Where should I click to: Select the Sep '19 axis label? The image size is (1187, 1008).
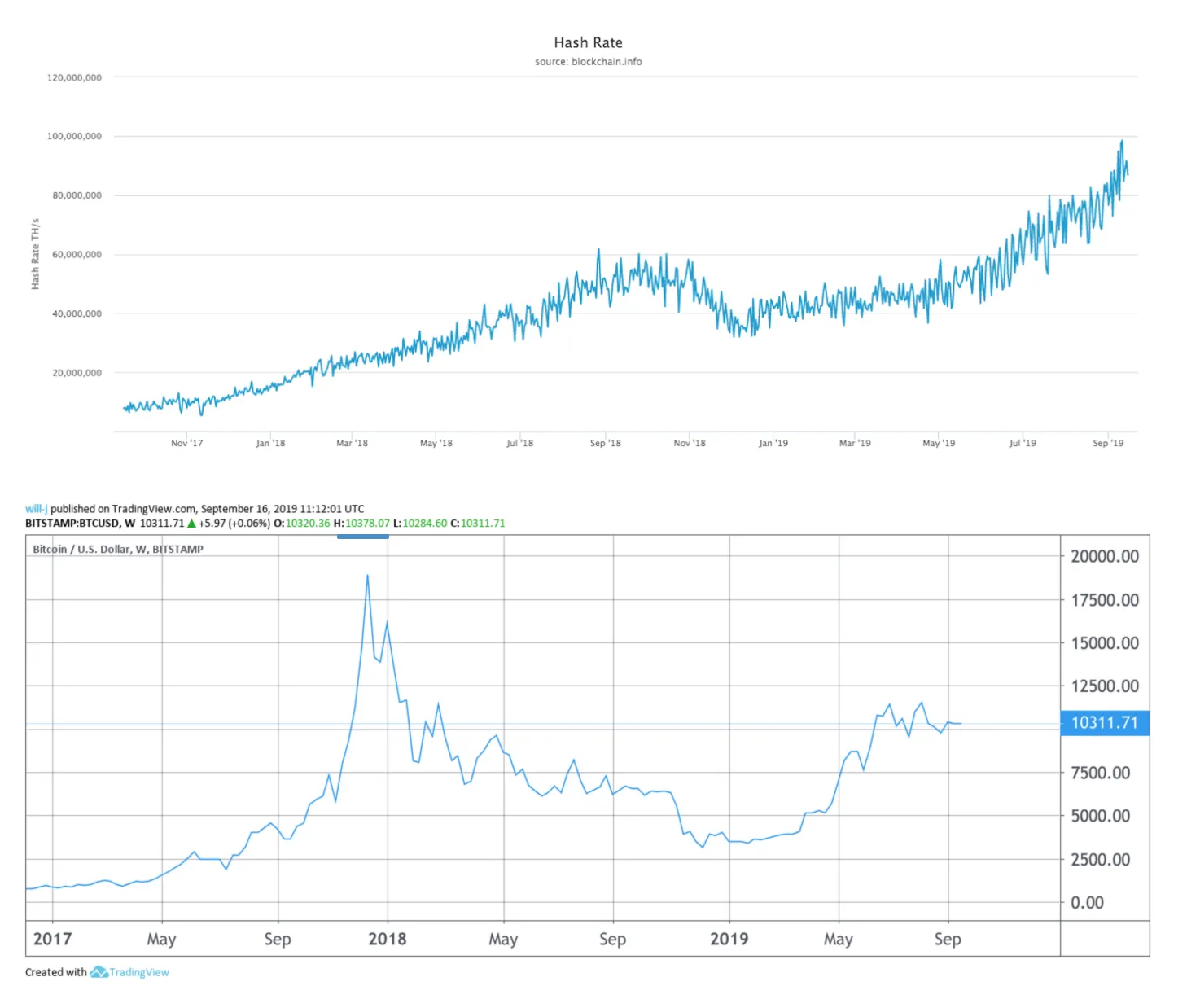1110,442
